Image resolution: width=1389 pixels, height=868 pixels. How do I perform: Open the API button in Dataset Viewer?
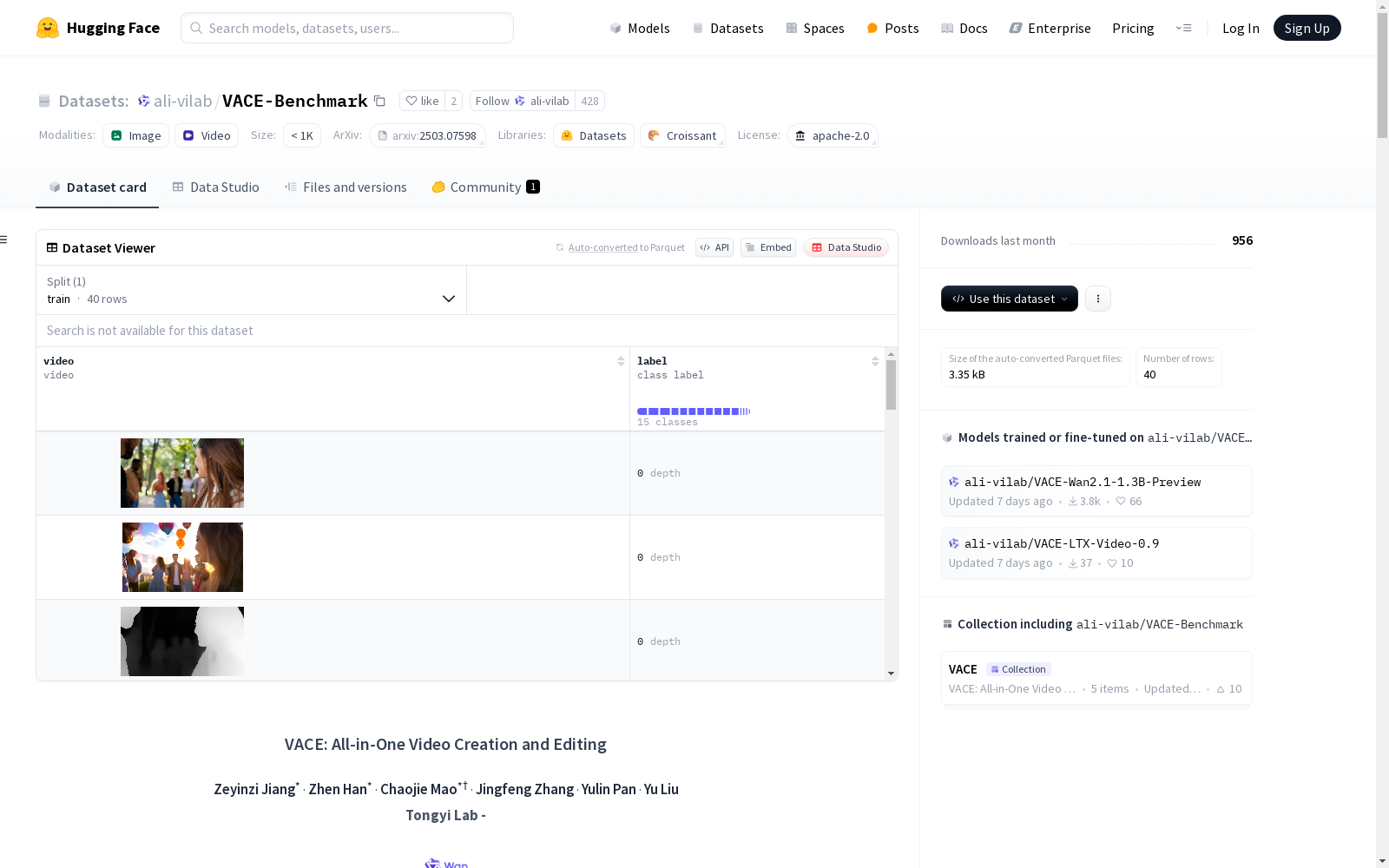(714, 247)
